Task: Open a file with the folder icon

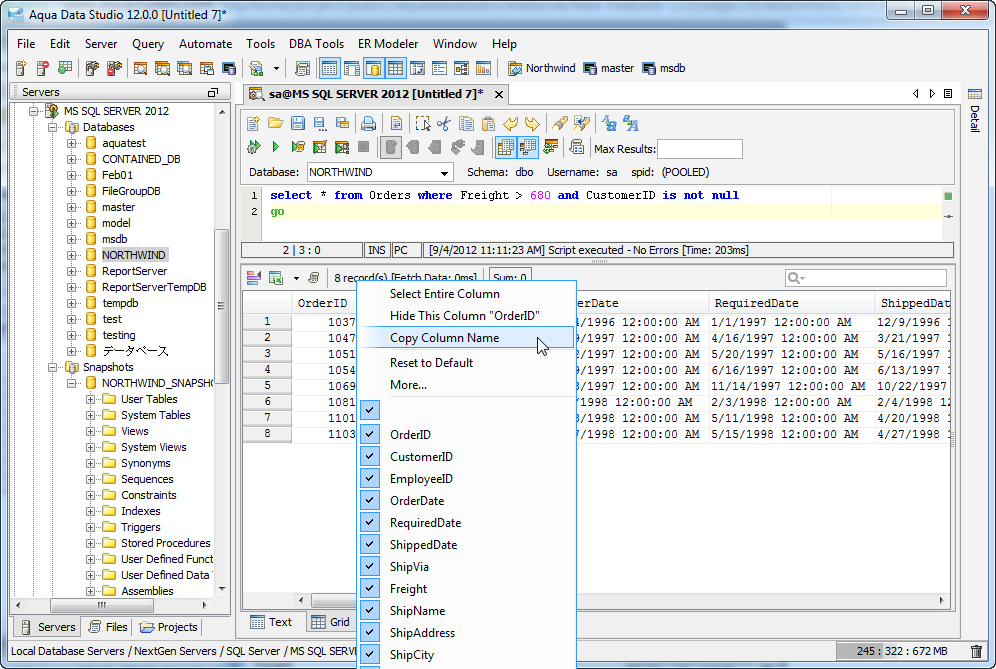Action: coord(275,124)
